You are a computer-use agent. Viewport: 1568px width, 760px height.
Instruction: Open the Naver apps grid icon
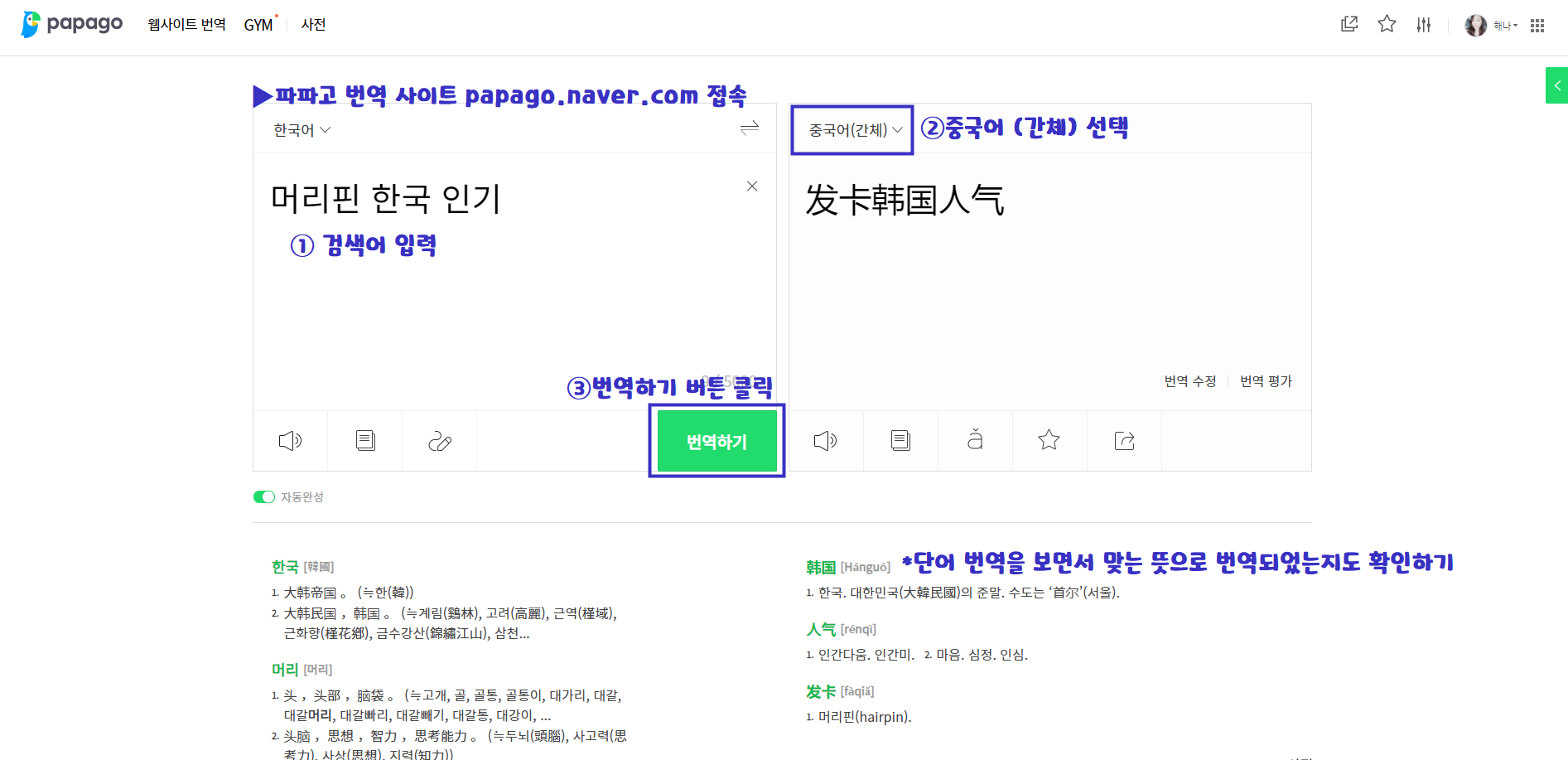pos(1537,26)
